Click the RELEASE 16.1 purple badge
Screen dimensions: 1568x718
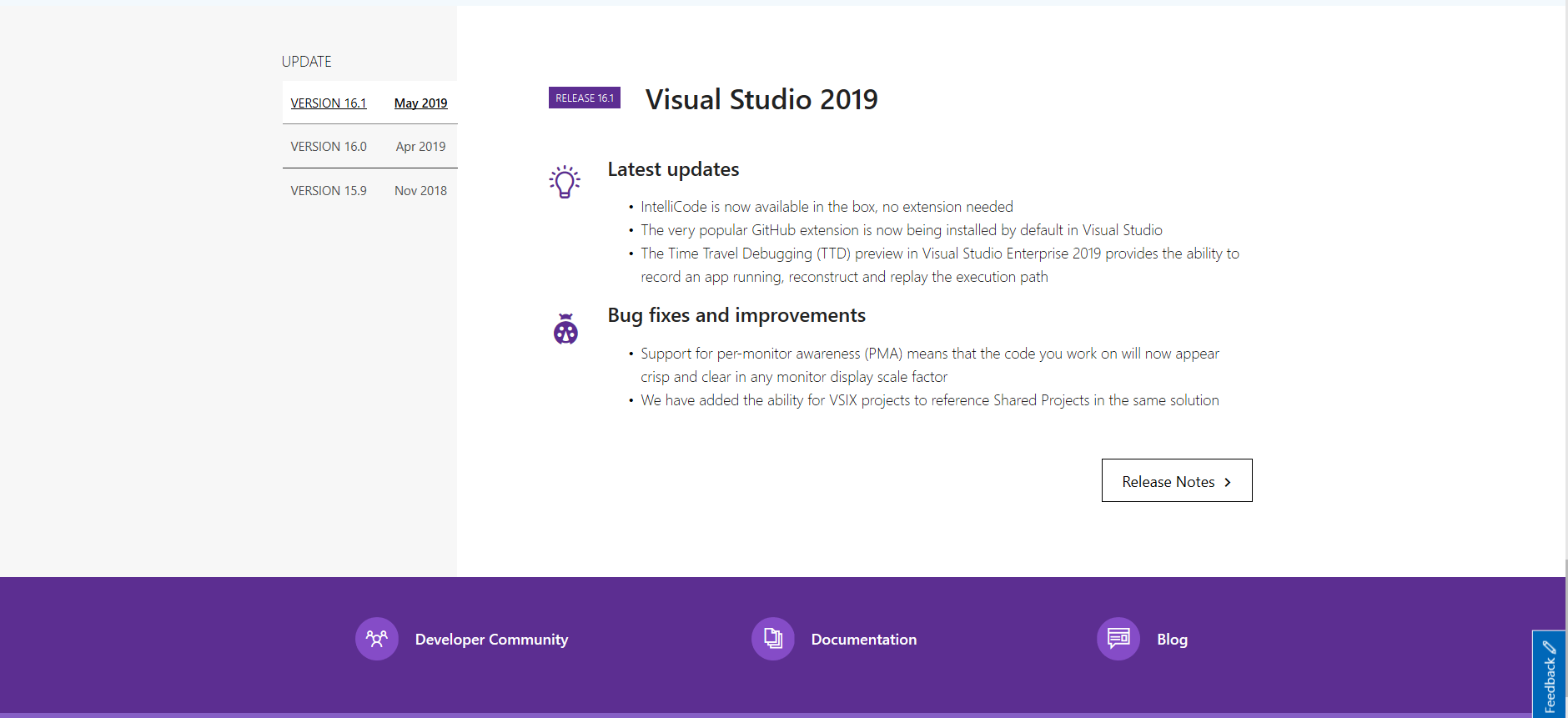(x=585, y=98)
